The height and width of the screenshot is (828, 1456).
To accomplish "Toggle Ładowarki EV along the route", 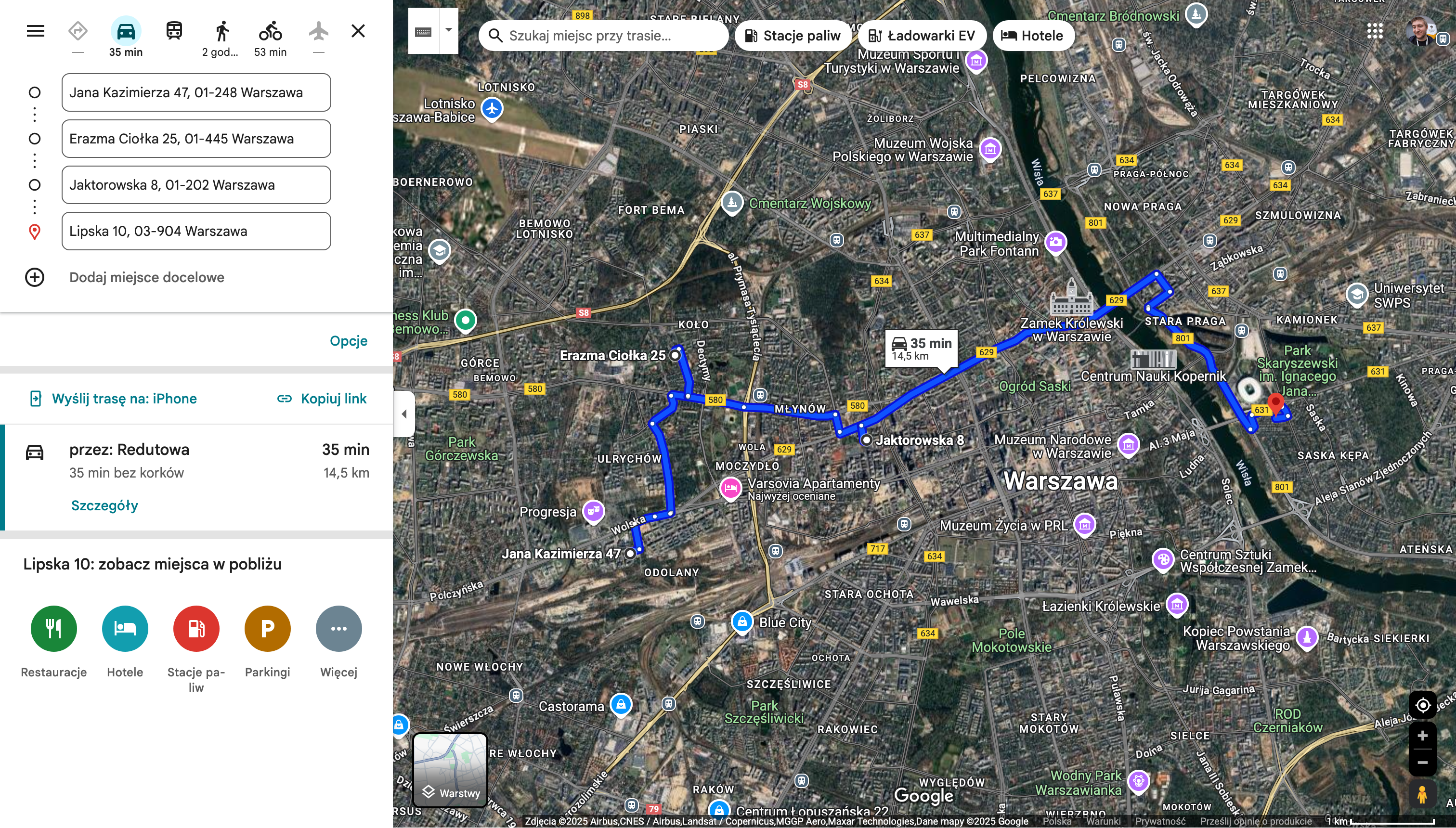I will [923, 35].
